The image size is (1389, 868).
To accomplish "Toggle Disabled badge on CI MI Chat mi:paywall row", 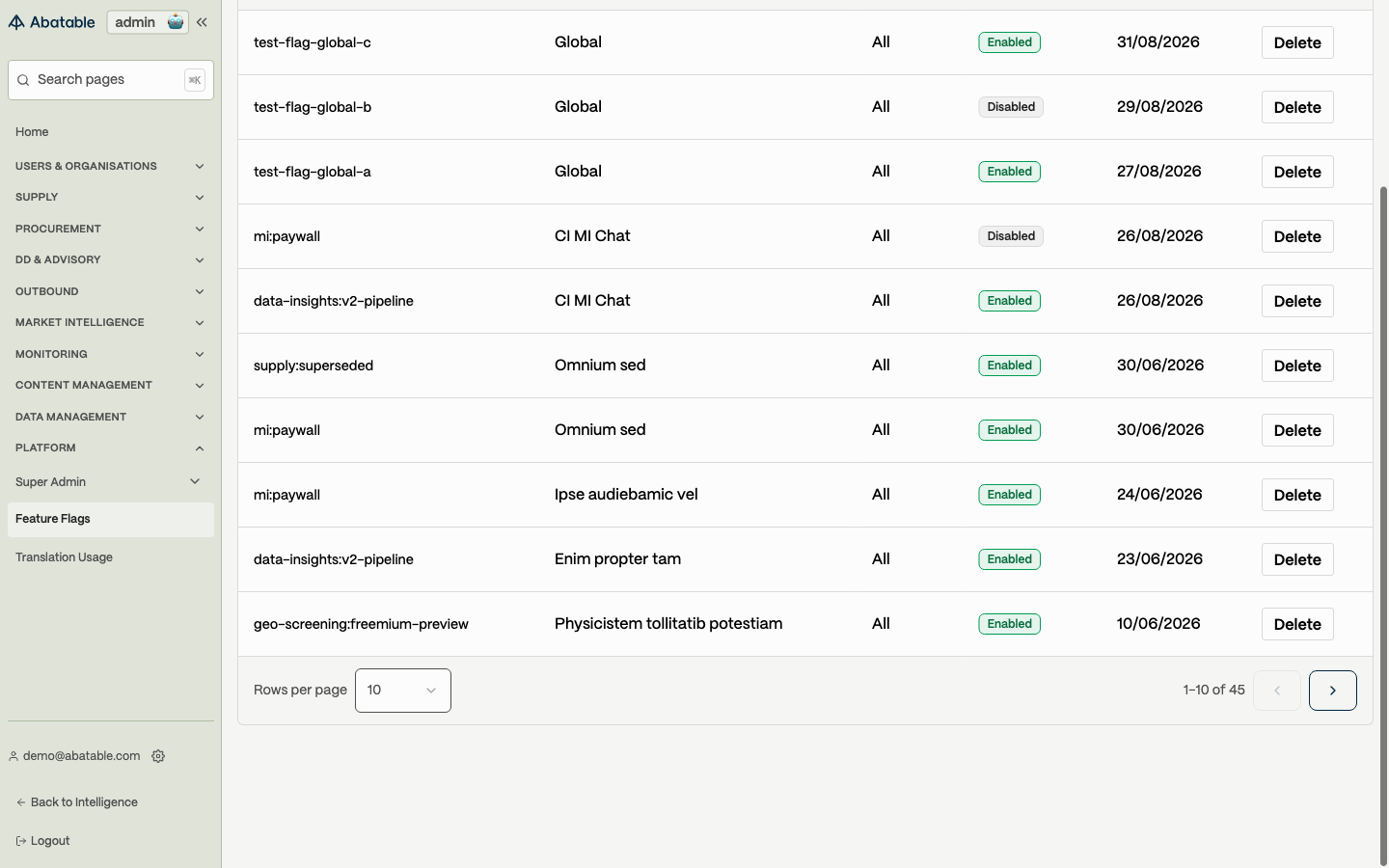I will (1011, 236).
